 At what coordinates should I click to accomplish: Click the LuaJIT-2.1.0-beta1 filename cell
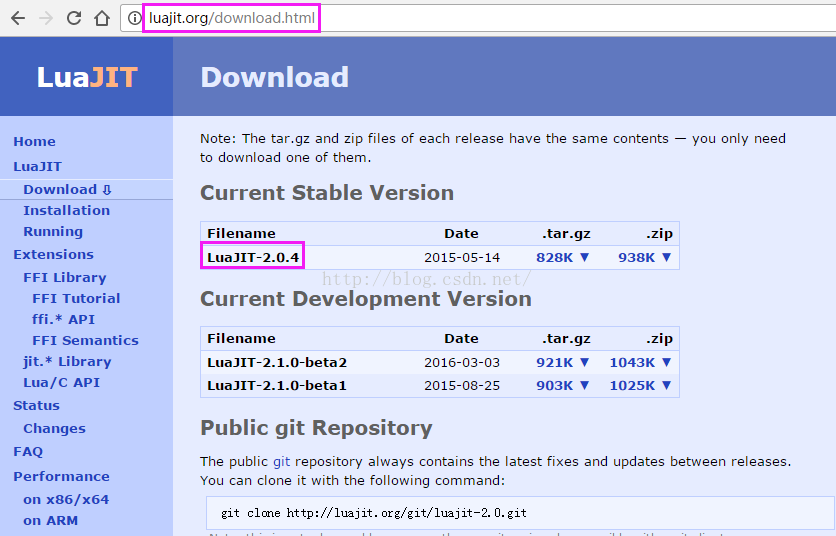[277, 385]
